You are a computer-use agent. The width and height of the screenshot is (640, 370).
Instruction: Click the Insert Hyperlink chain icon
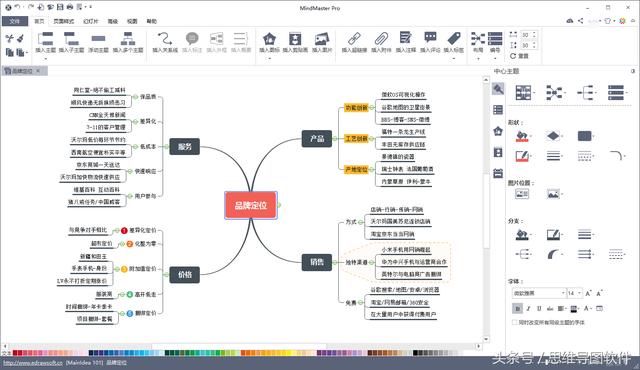[354, 39]
